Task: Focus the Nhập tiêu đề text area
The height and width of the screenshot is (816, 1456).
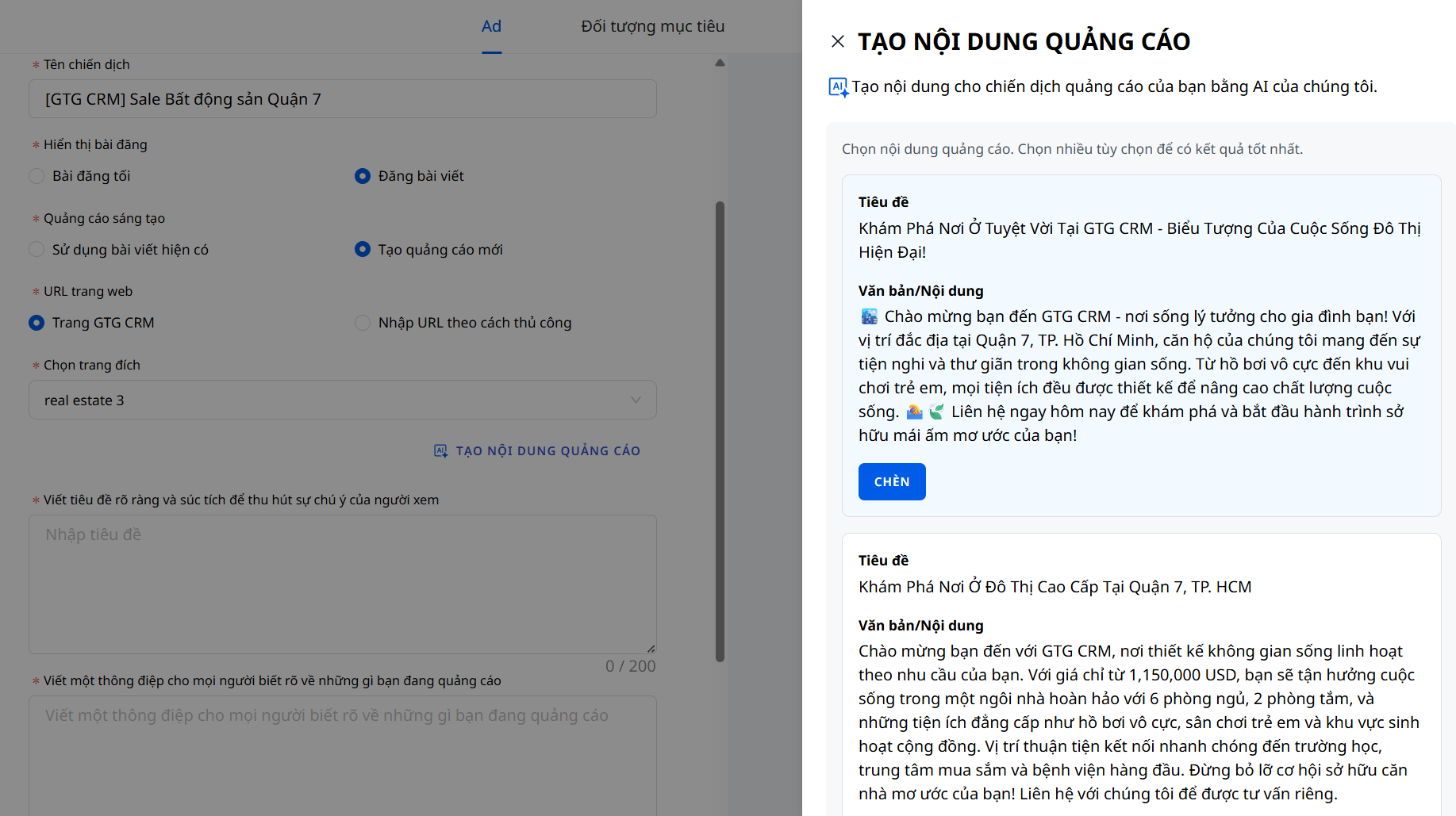Action: [342, 584]
